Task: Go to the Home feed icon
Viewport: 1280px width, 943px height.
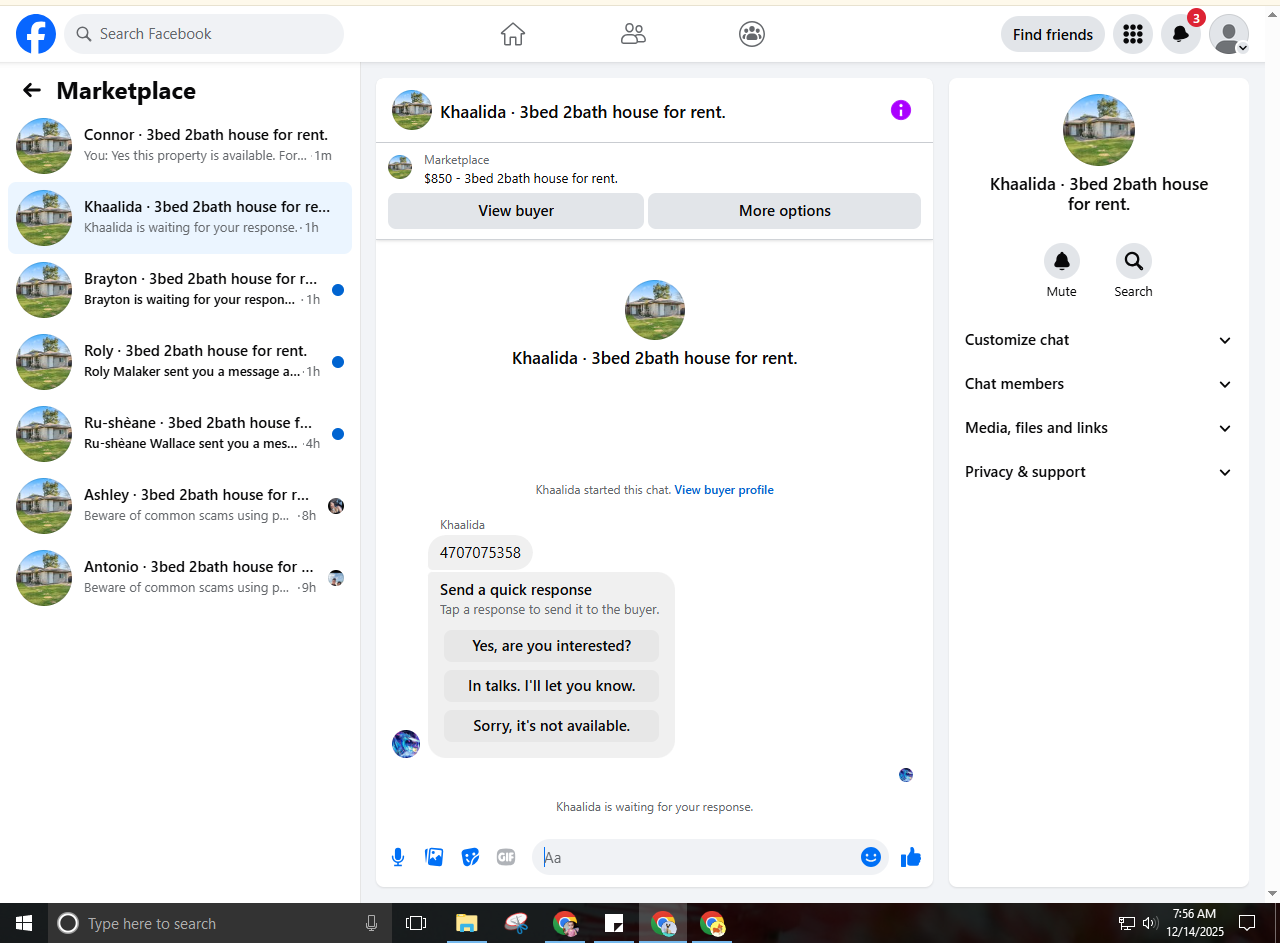Action: [513, 34]
